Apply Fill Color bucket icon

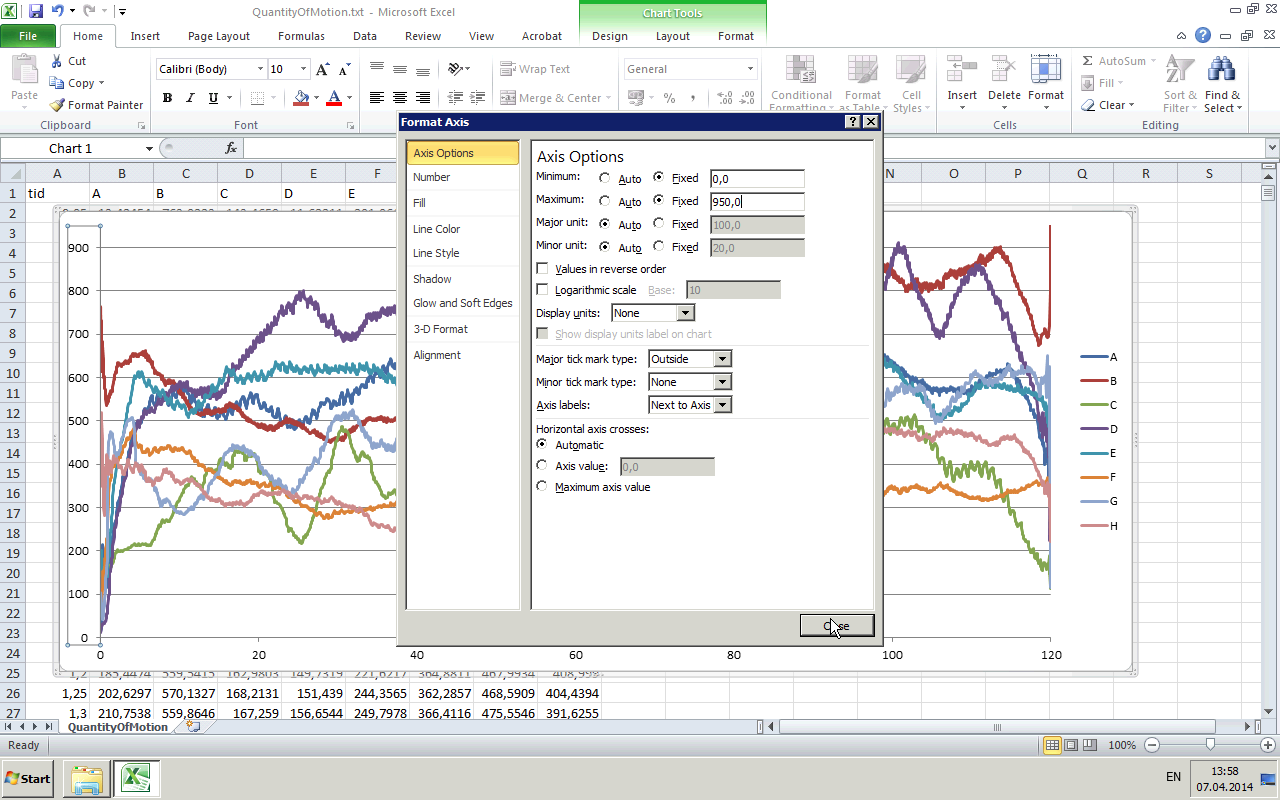[x=300, y=98]
